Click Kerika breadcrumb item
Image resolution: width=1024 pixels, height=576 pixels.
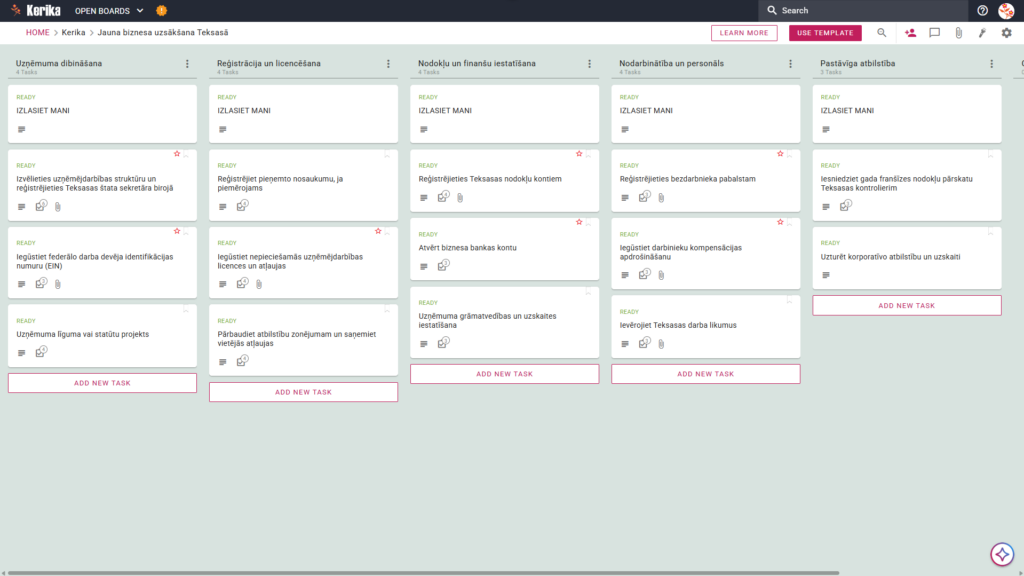73,33
